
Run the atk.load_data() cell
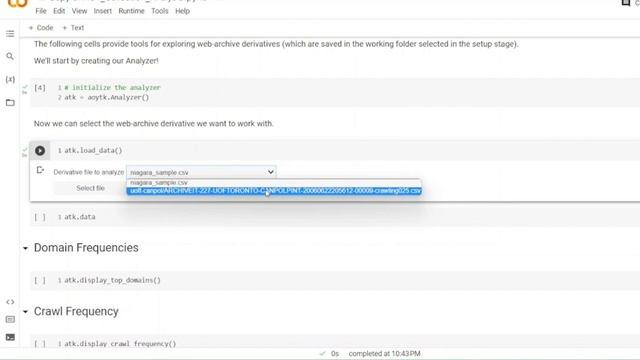(40, 151)
